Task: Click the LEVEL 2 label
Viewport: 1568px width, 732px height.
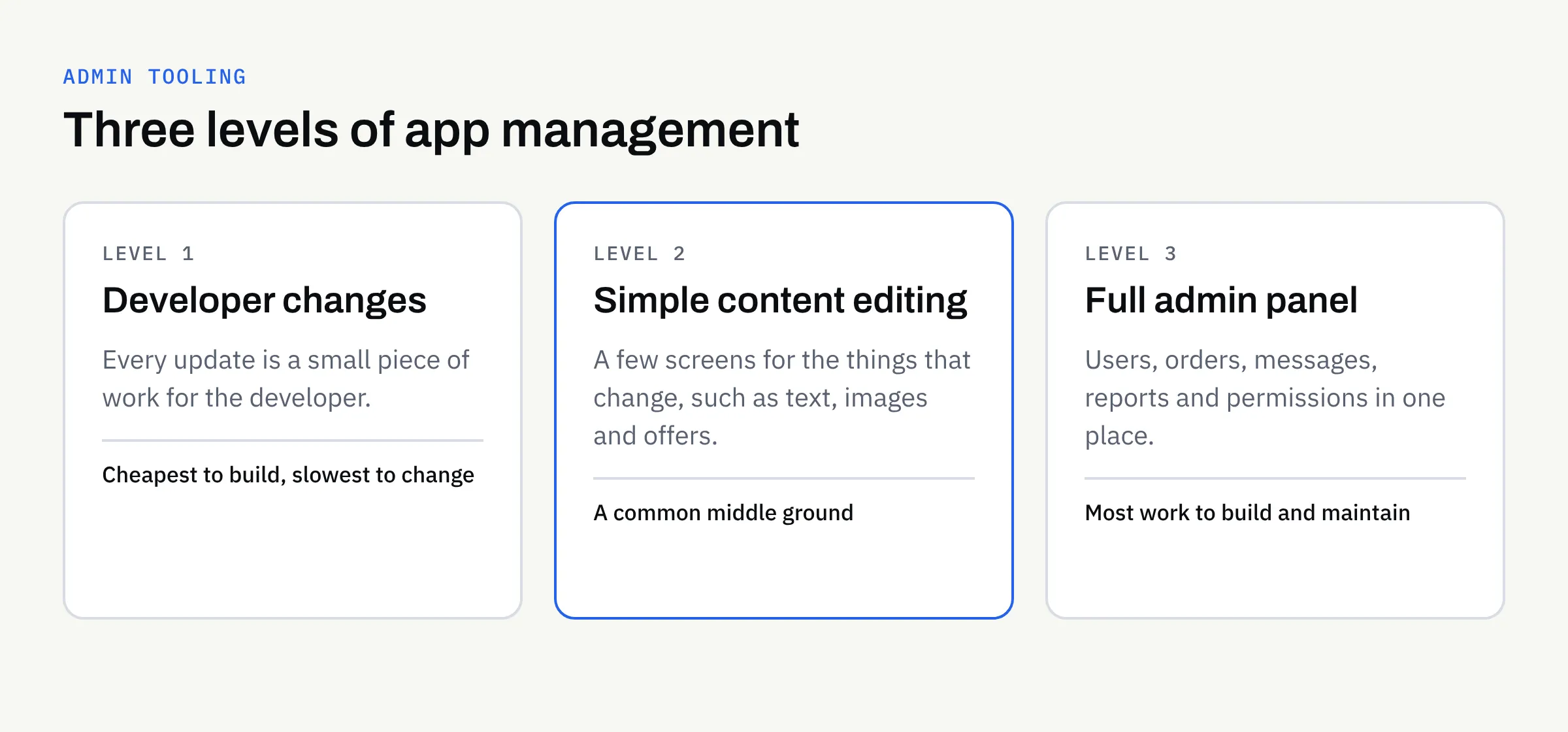Action: (x=640, y=254)
